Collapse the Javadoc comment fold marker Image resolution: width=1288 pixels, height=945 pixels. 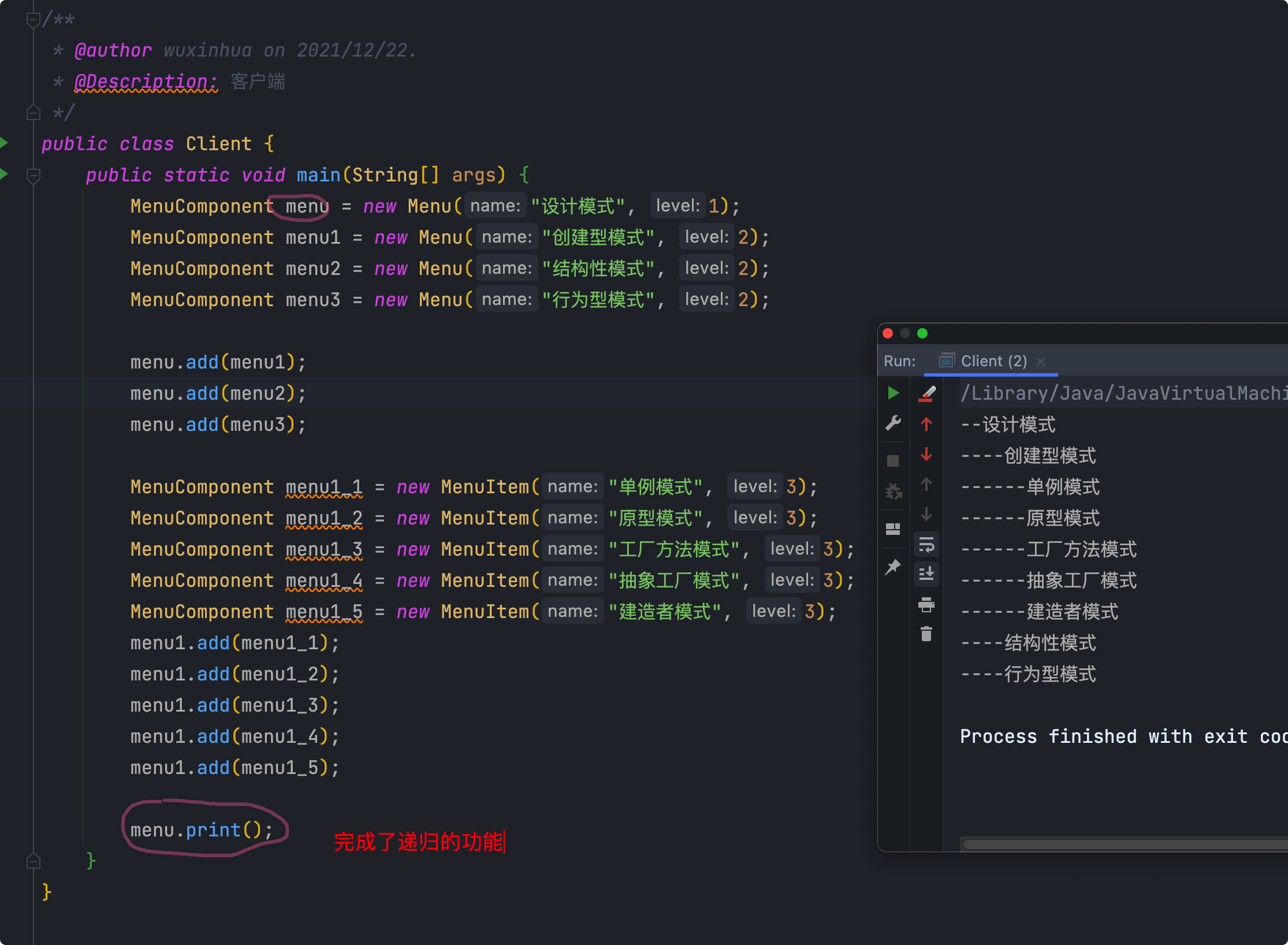tap(33, 20)
